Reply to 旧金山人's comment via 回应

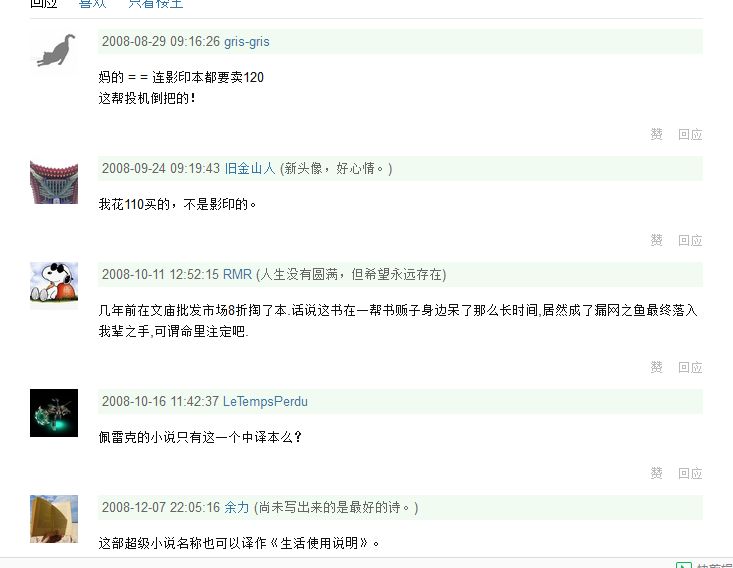coord(690,240)
